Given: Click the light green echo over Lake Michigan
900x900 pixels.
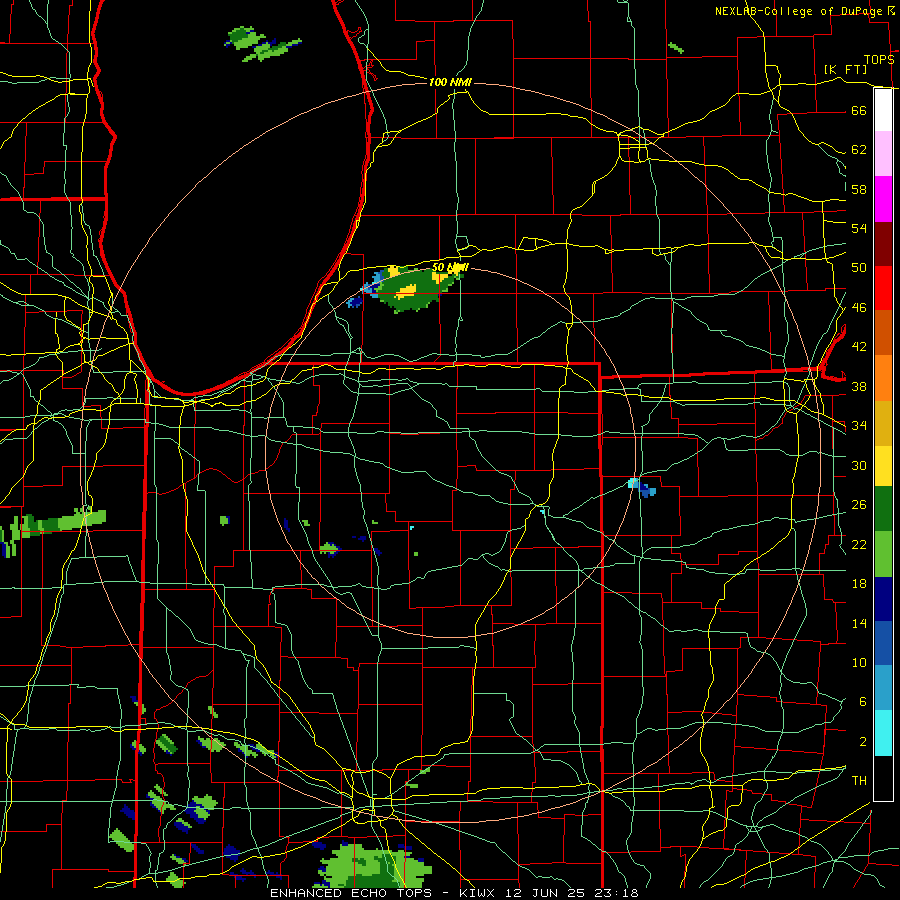Looking at the screenshot, I should tap(263, 44).
